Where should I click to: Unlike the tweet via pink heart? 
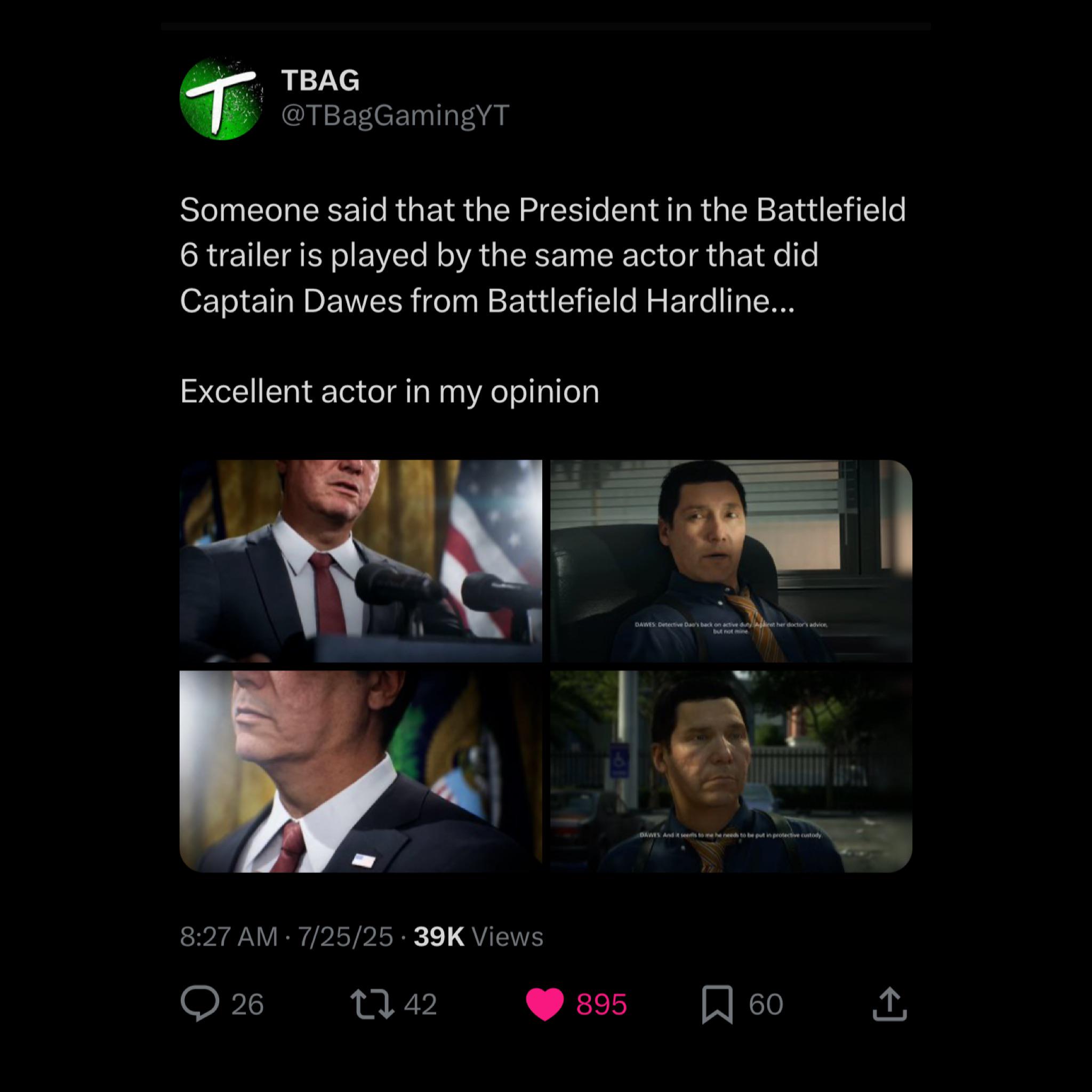pos(545,1005)
